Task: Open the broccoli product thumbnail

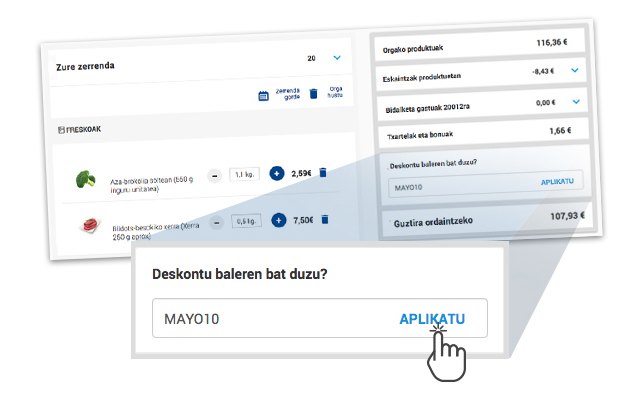Action: click(x=86, y=179)
